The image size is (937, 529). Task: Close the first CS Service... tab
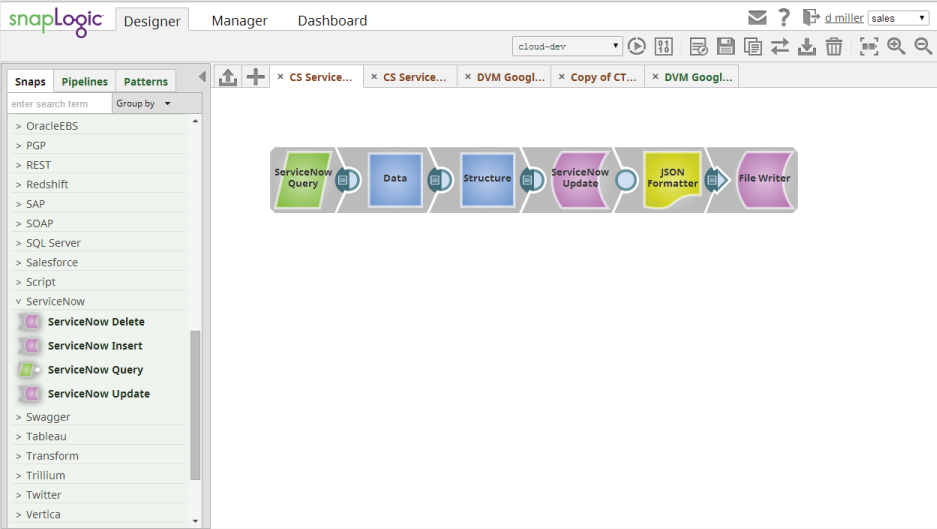pos(280,77)
